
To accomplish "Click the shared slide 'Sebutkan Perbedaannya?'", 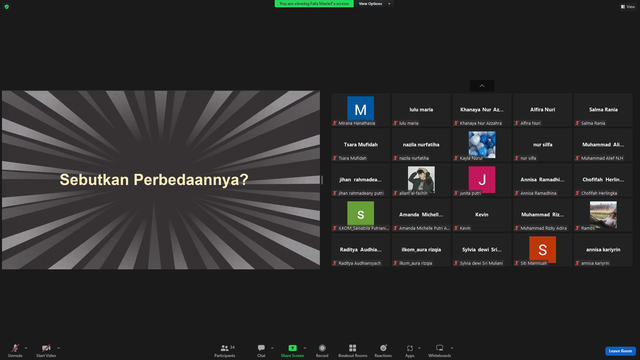I will pos(161,180).
